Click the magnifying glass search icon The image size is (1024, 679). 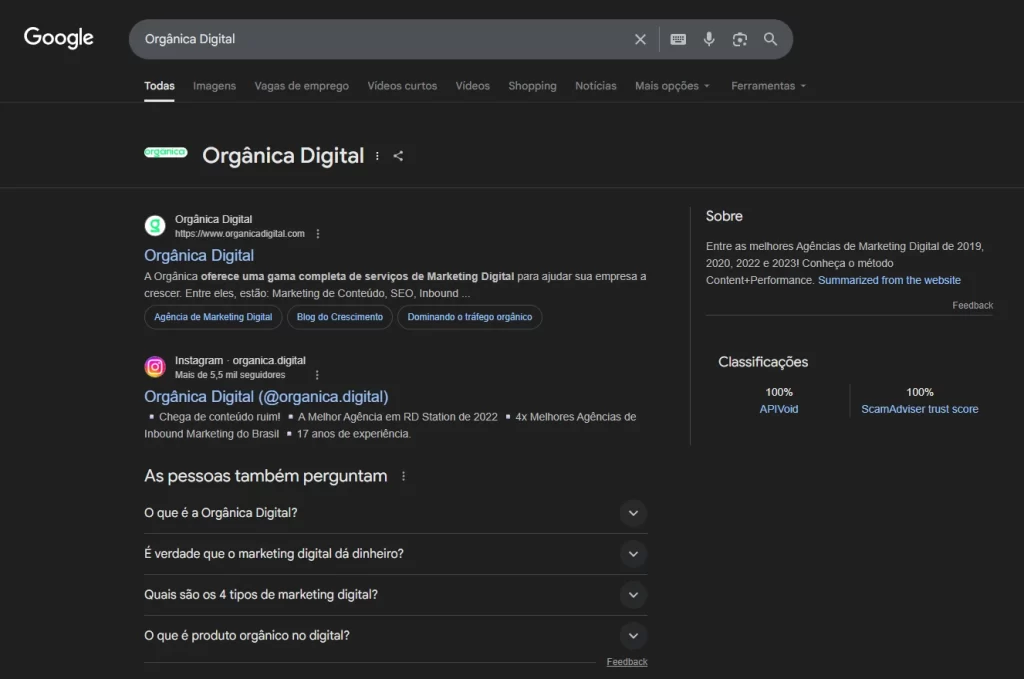(770, 39)
